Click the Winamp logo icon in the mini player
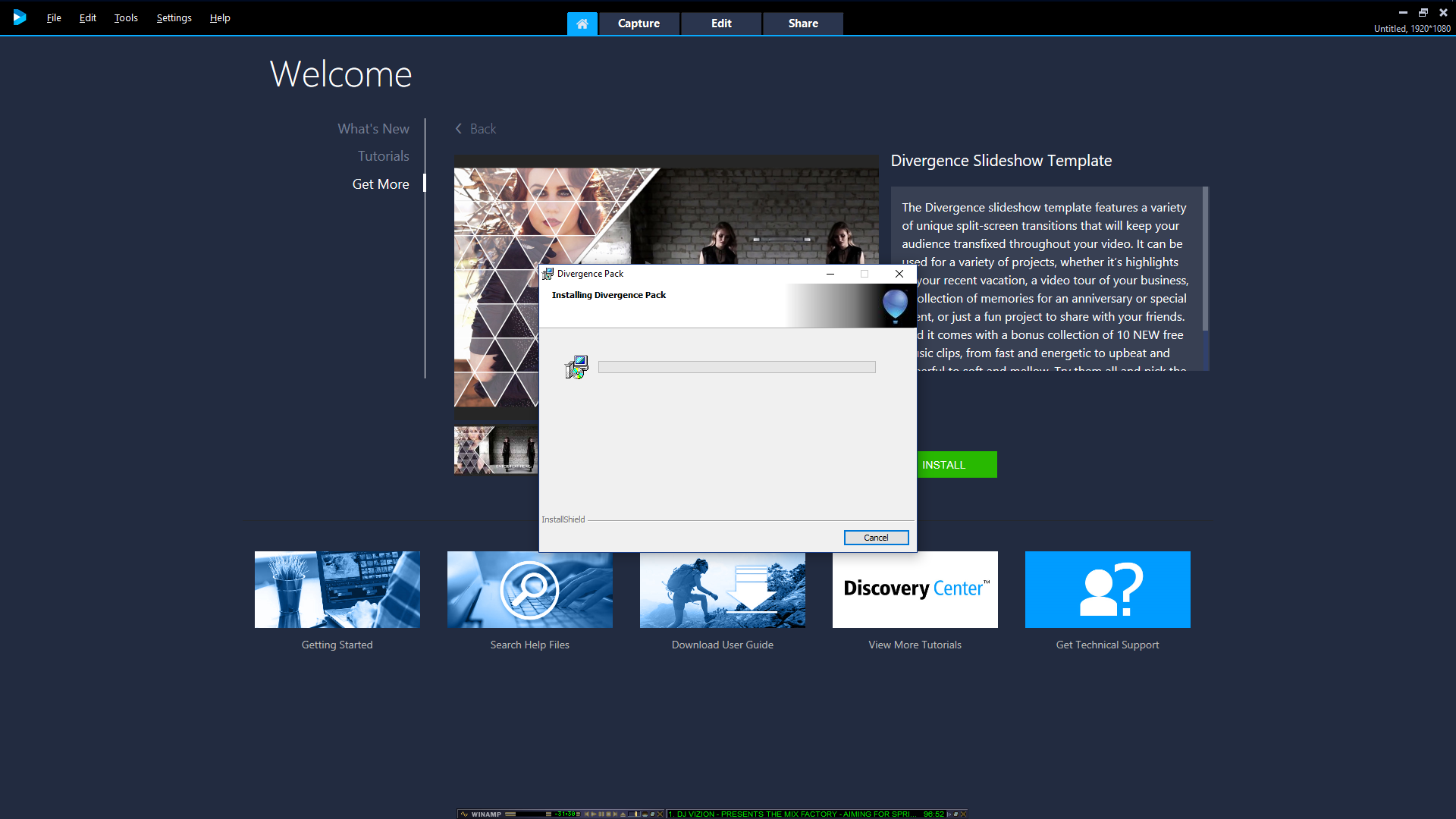Viewport: 1456px width, 819px height. coord(464,814)
